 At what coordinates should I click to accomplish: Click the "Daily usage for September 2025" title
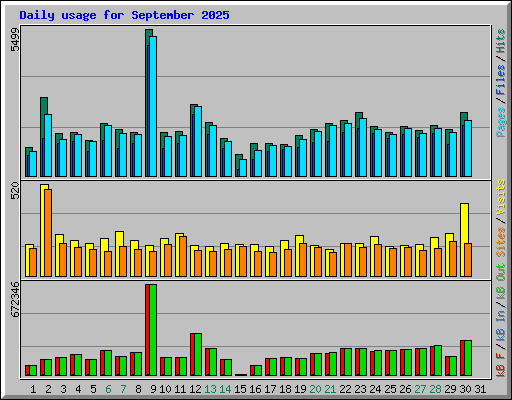124,15
